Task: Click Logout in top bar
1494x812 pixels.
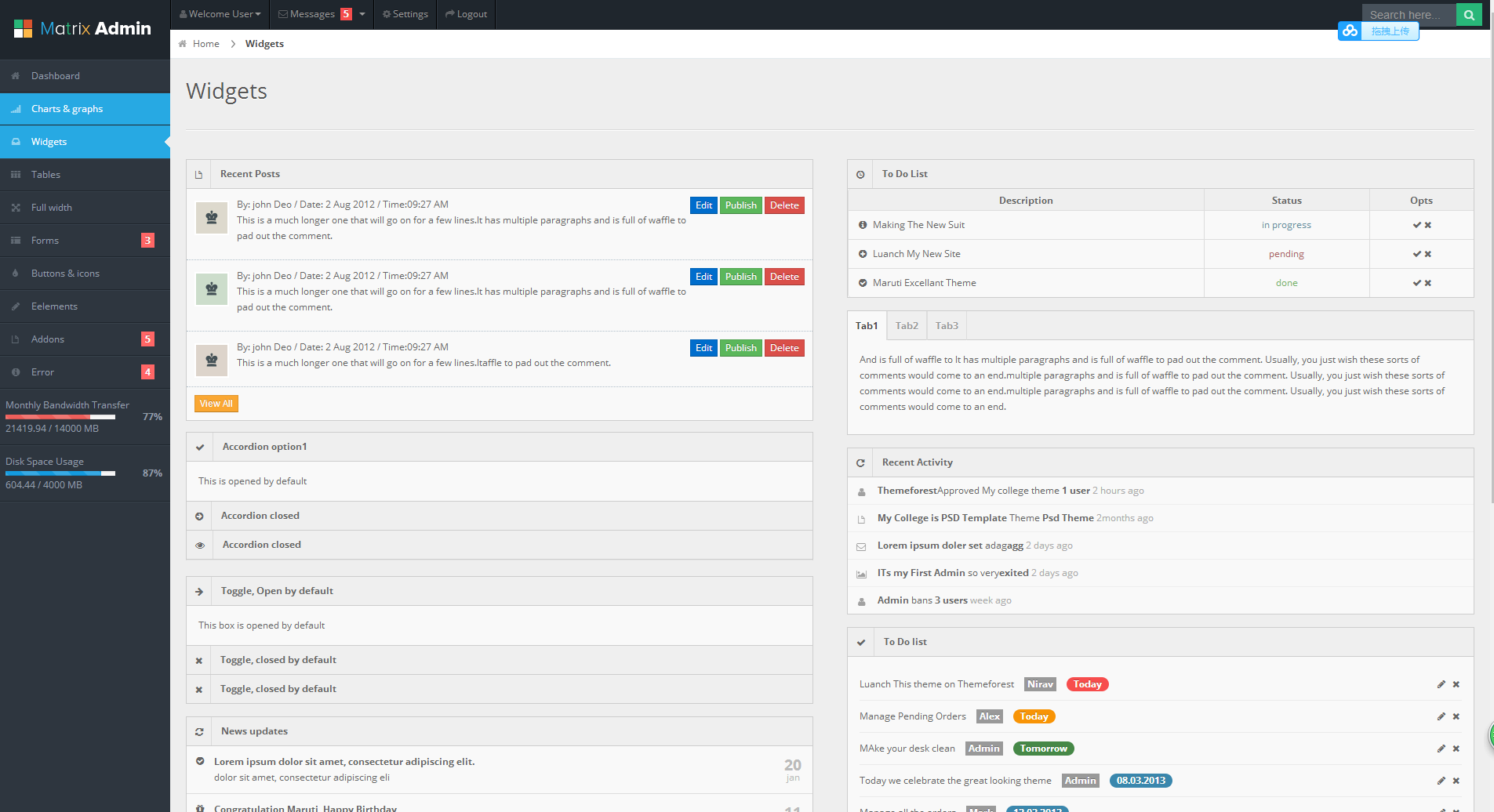Action: pyautogui.click(x=466, y=14)
